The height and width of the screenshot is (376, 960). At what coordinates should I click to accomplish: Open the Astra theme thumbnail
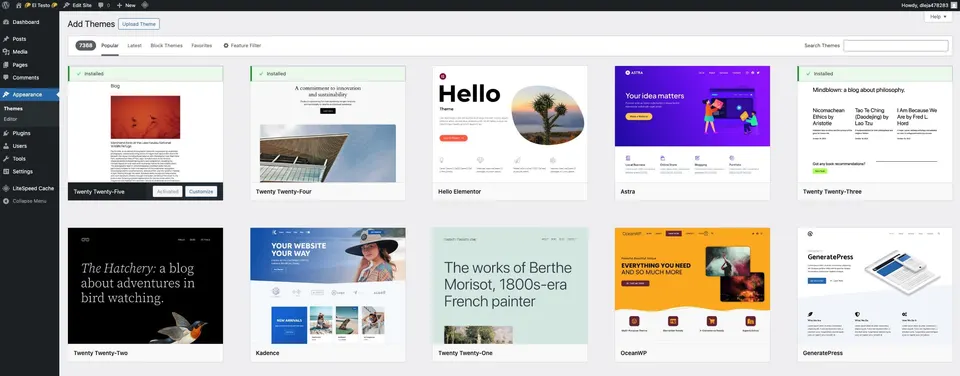click(x=692, y=124)
